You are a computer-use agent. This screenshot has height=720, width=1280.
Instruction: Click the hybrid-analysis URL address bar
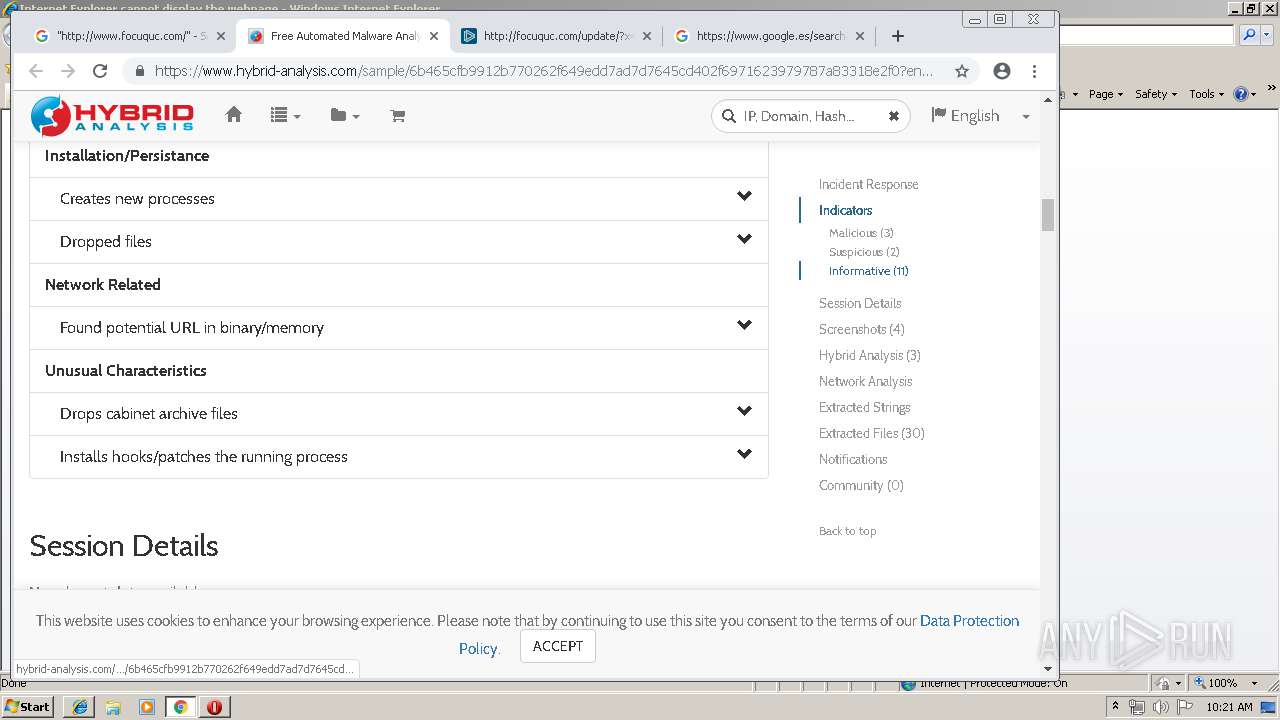point(543,71)
